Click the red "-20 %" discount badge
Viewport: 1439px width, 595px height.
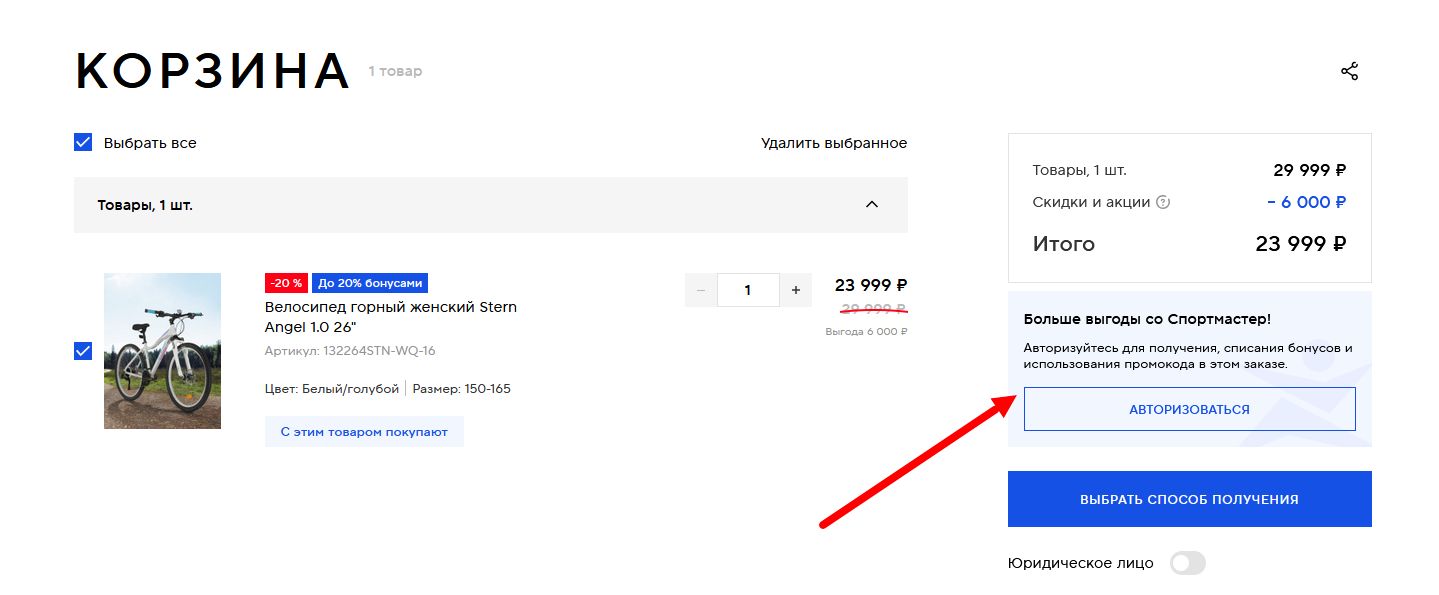point(286,283)
